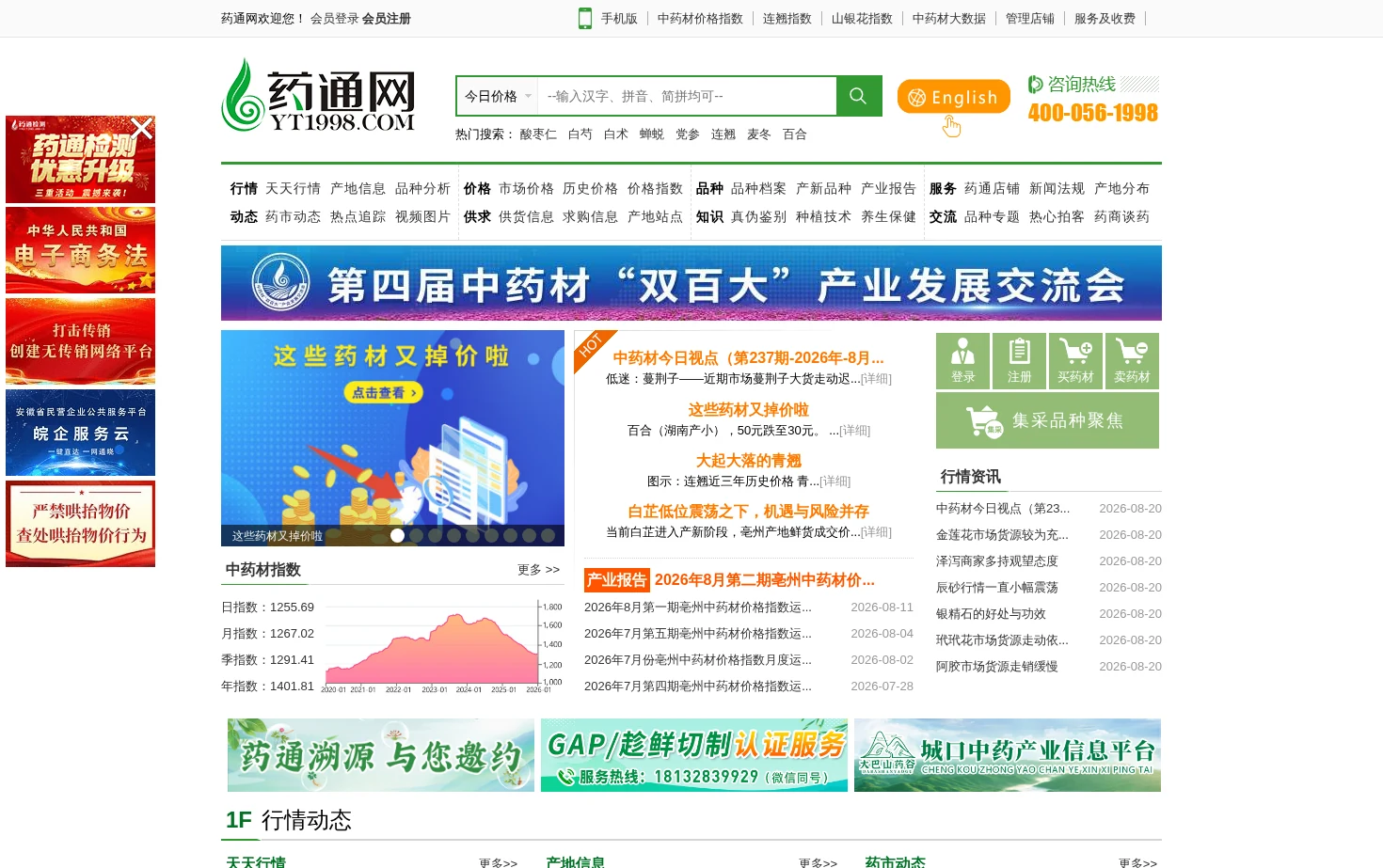
Task: Open the 今日价格 search type dropdown
Action: click(x=497, y=96)
